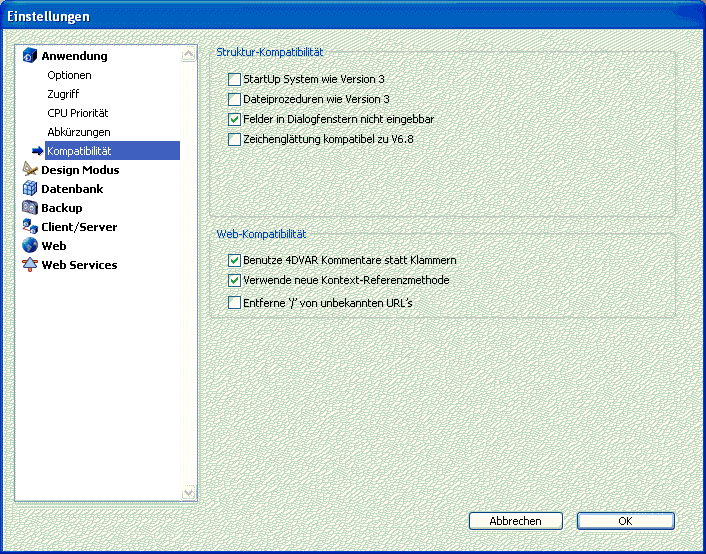
Task: Click the sidebar scroll-down arrow
Action: pyautogui.click(x=188, y=492)
